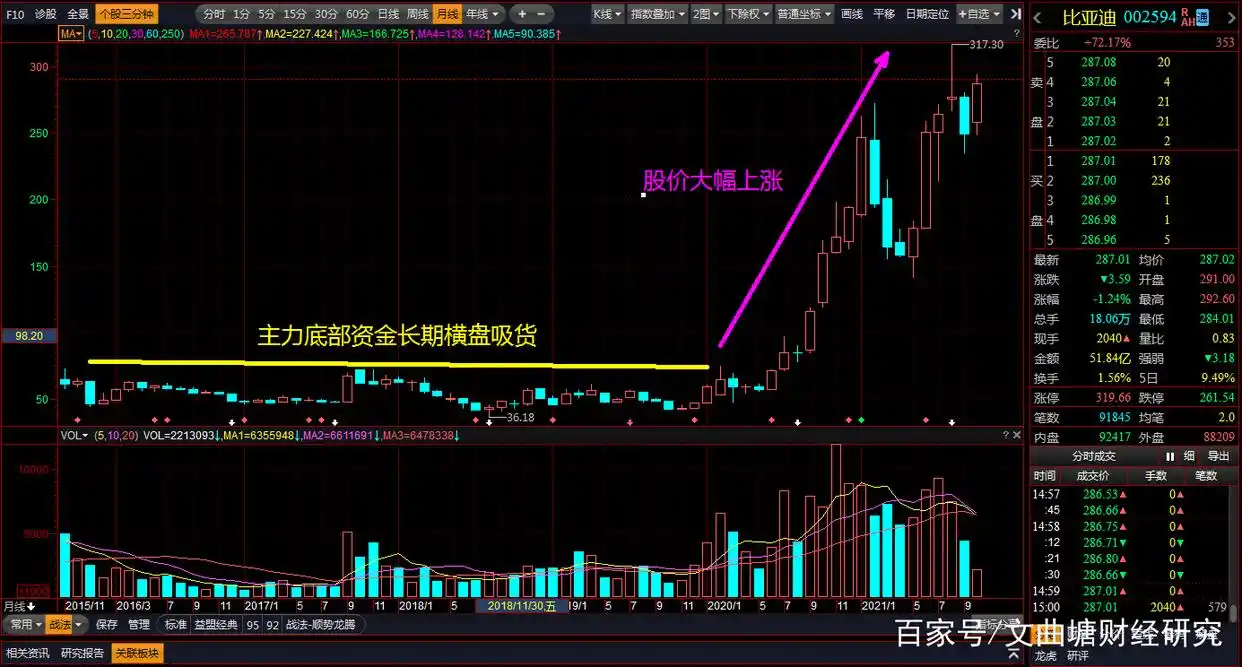Collapse the toolbar with the arrow icon

tap(1013, 14)
